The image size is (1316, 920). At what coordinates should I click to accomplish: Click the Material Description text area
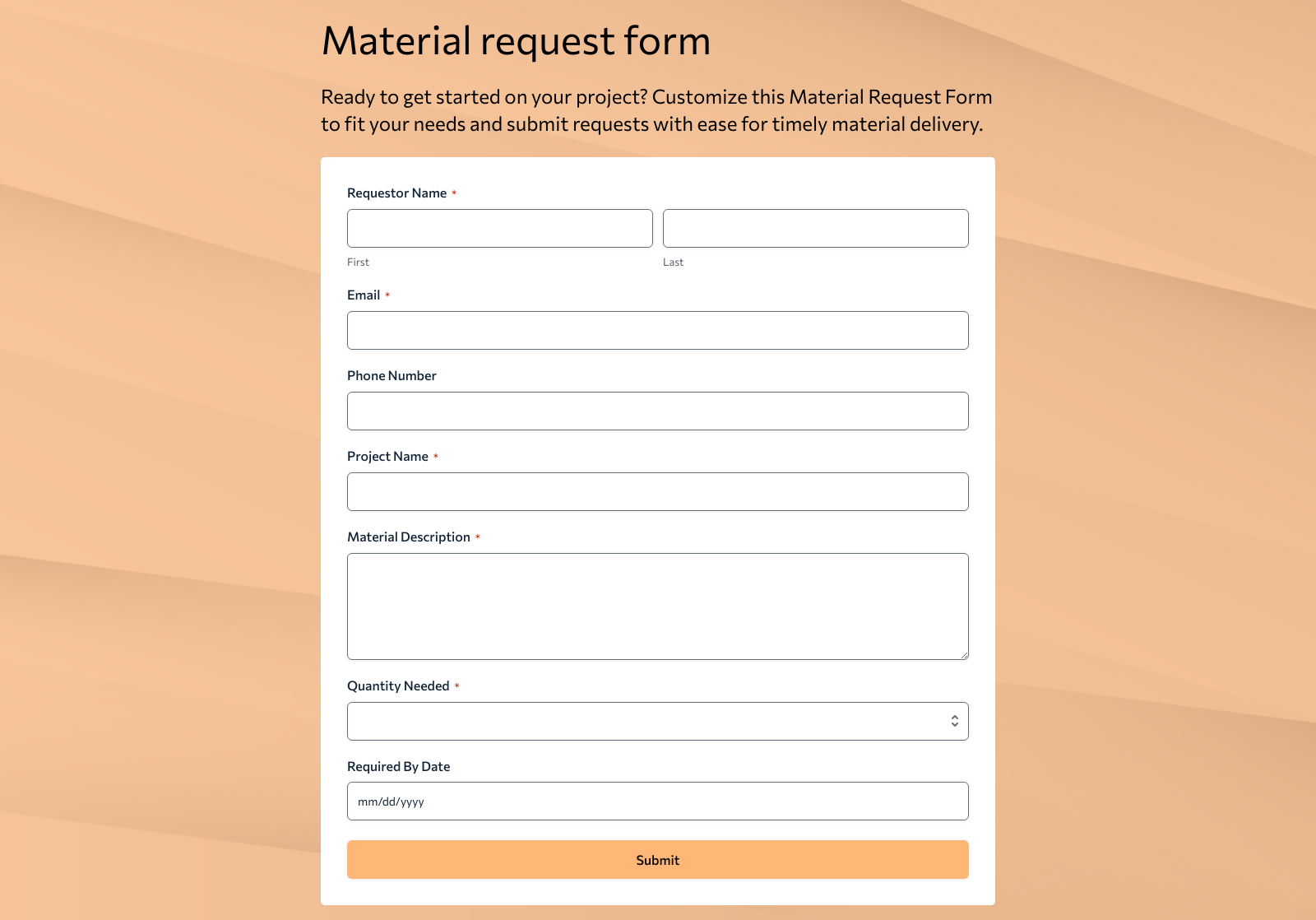click(657, 606)
